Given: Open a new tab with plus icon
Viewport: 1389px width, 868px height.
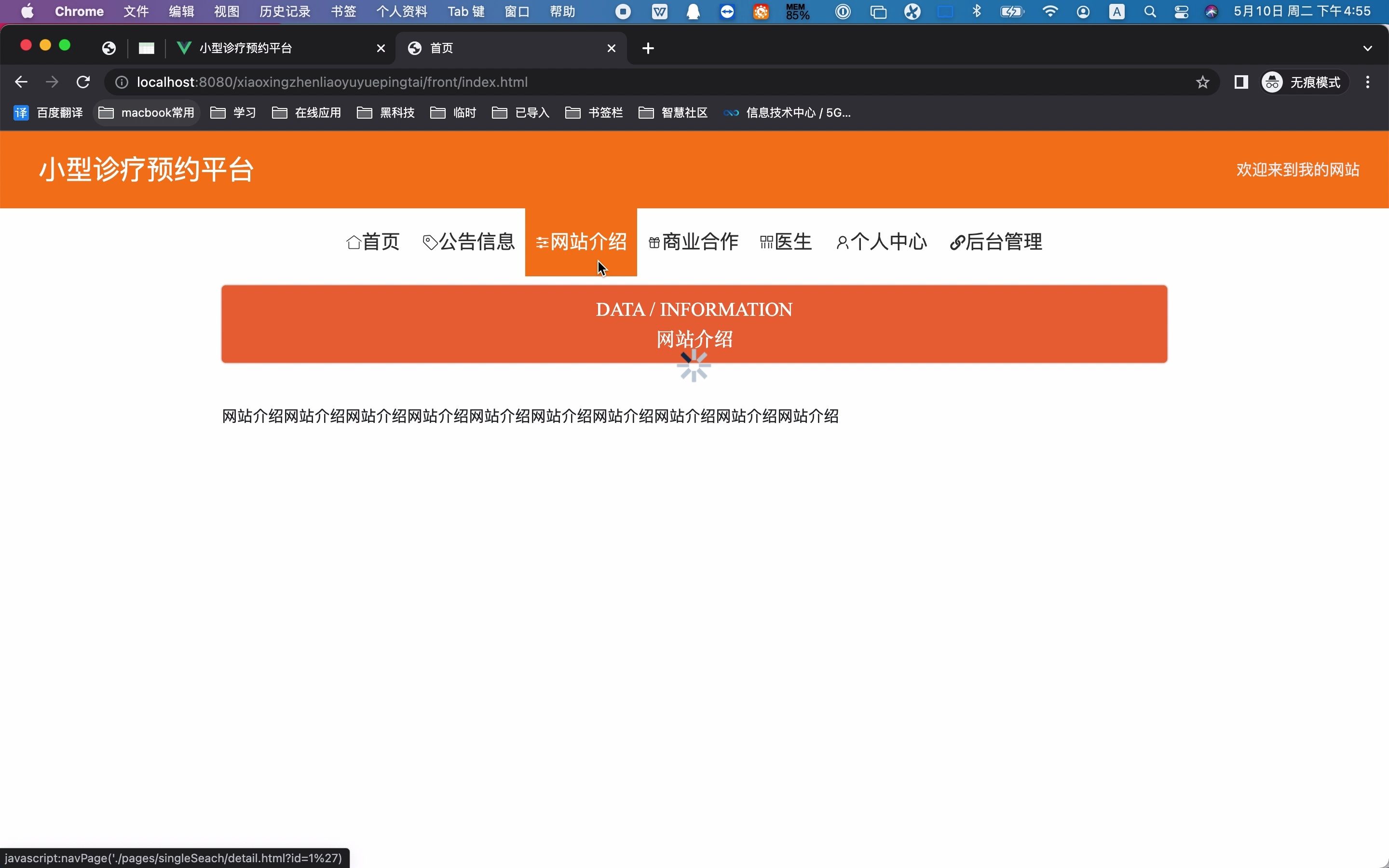Looking at the screenshot, I should [x=648, y=48].
